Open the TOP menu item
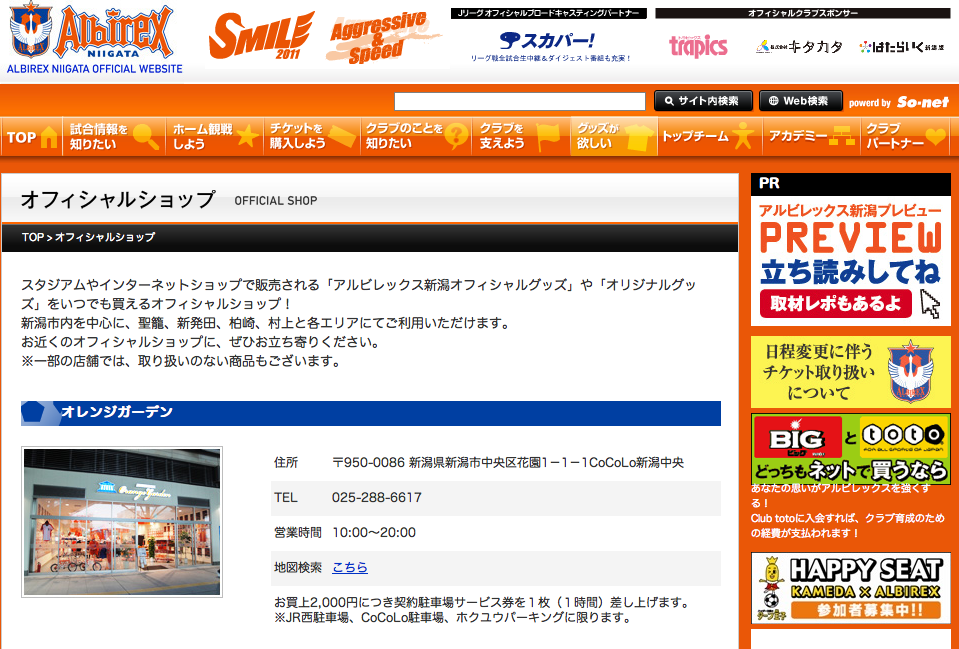959x649 pixels. (x=32, y=136)
